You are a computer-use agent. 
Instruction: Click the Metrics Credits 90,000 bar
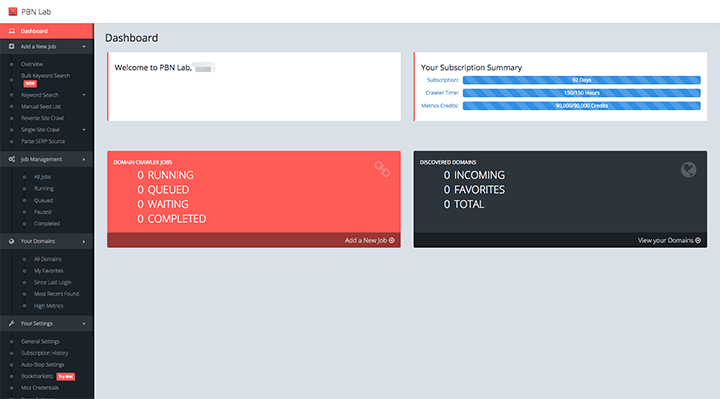pyautogui.click(x=581, y=106)
